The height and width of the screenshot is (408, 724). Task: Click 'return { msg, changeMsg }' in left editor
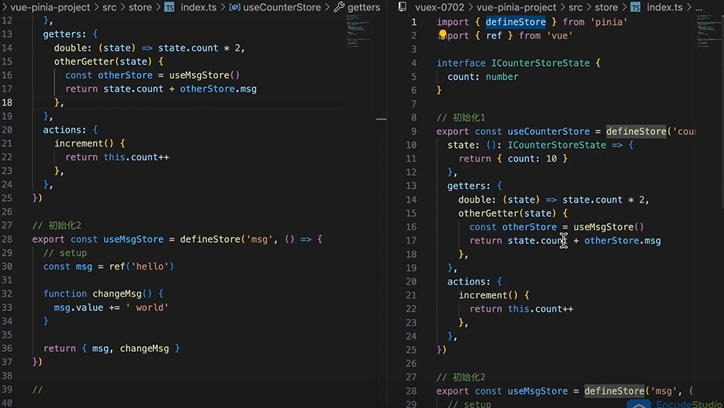[111, 348]
